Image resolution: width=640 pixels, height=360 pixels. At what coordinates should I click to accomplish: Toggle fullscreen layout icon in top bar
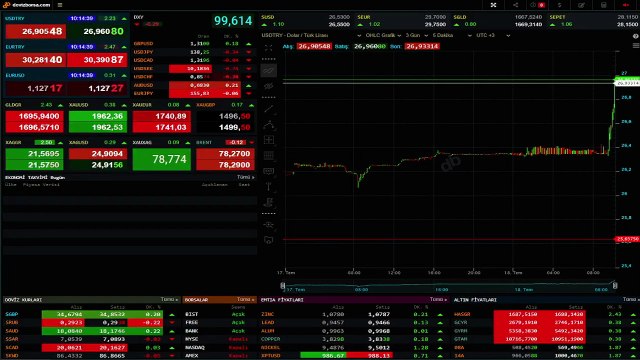[493, 5]
